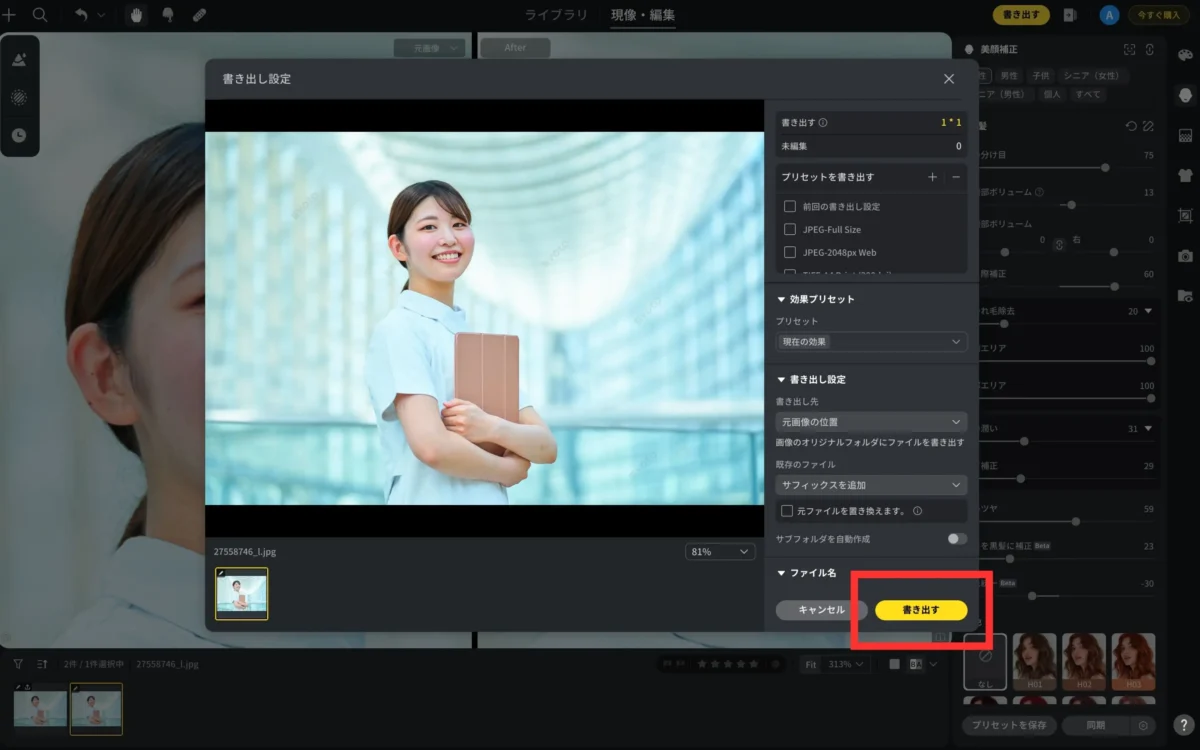The height and width of the screenshot is (750, 1200).
Task: Expand the triangle next to value 20
Action: coord(1148,311)
